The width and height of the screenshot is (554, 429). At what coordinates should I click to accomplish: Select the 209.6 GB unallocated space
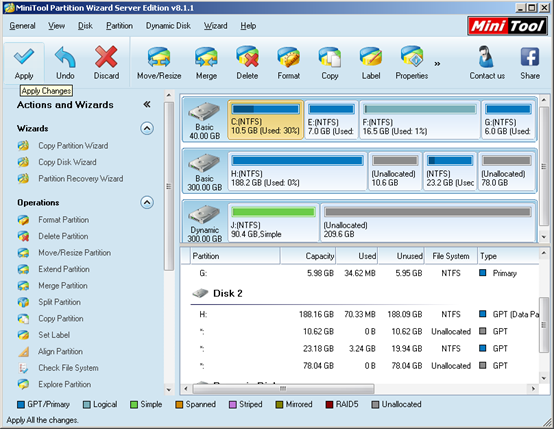pos(428,223)
